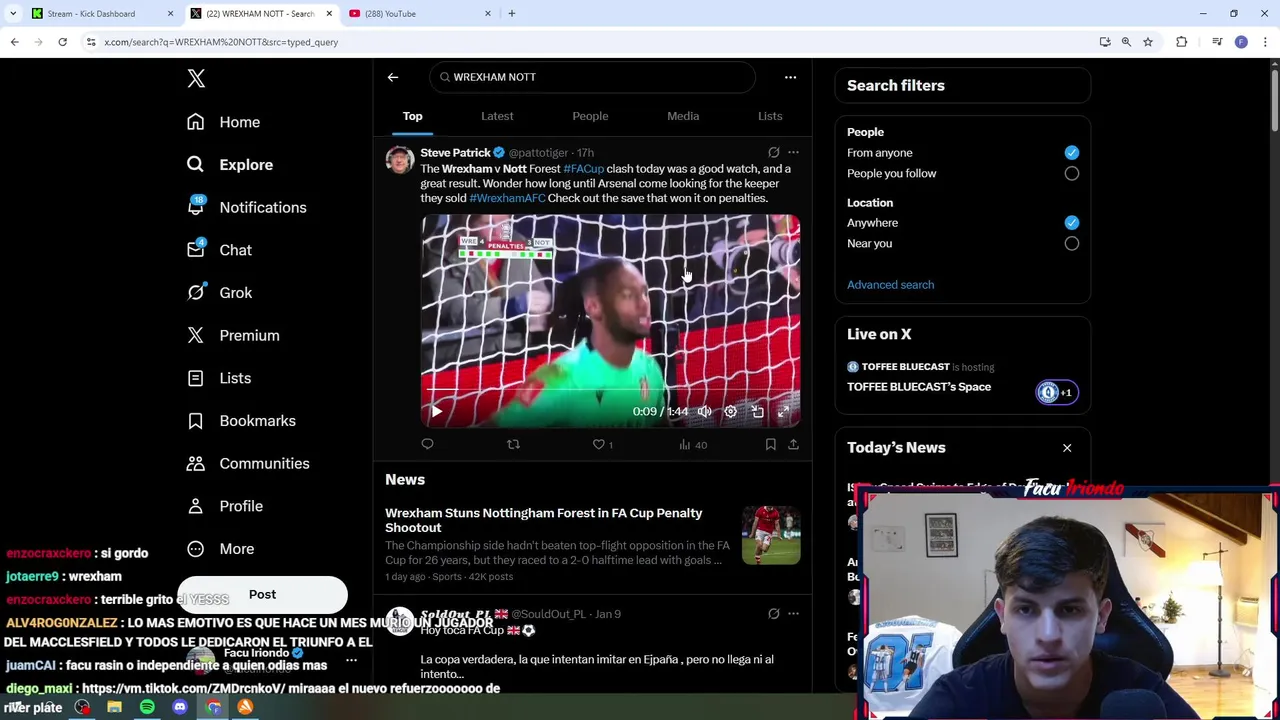Open the Chrome three-dot menu
1280x720 pixels.
tap(1265, 42)
